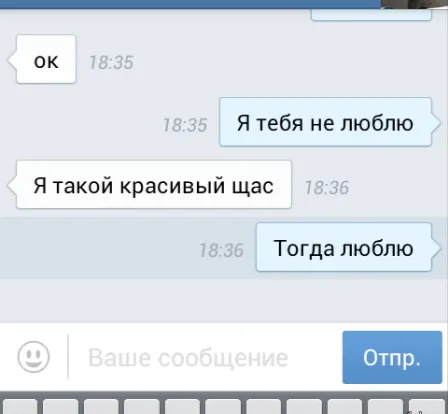The image size is (448, 414).
Task: Open the contact avatar in header corner
Action: pyautogui.click(x=414, y=4)
